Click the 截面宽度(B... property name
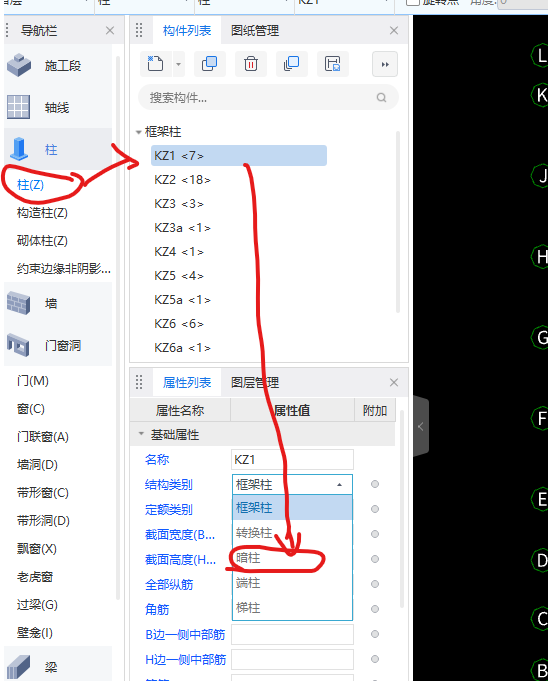 [x=180, y=535]
